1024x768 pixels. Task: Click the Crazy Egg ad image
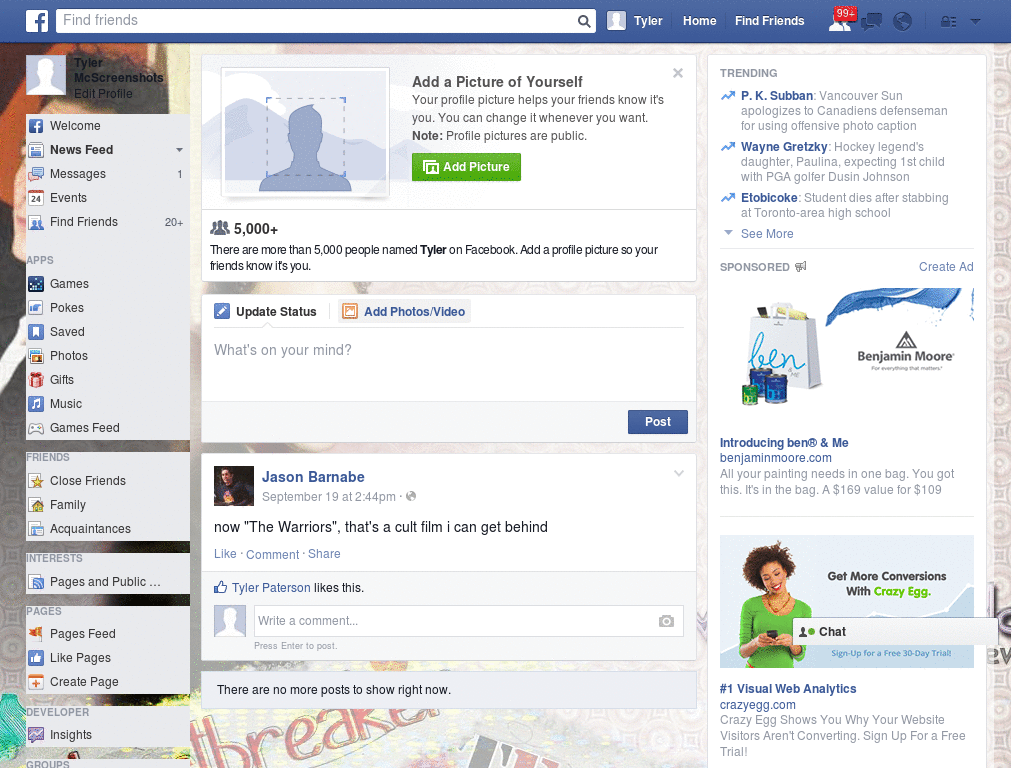(x=846, y=601)
